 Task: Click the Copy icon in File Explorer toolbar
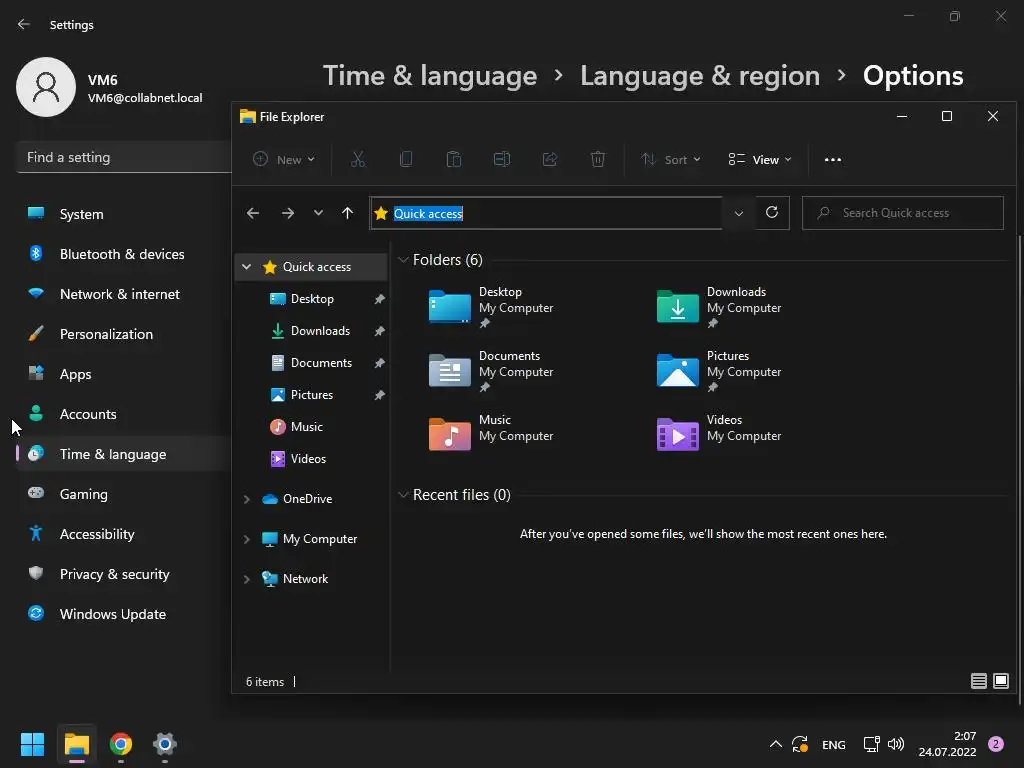406,159
